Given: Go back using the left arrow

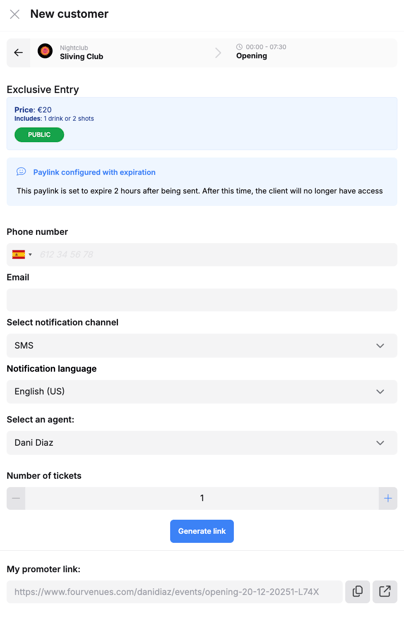Looking at the screenshot, I should point(18,53).
